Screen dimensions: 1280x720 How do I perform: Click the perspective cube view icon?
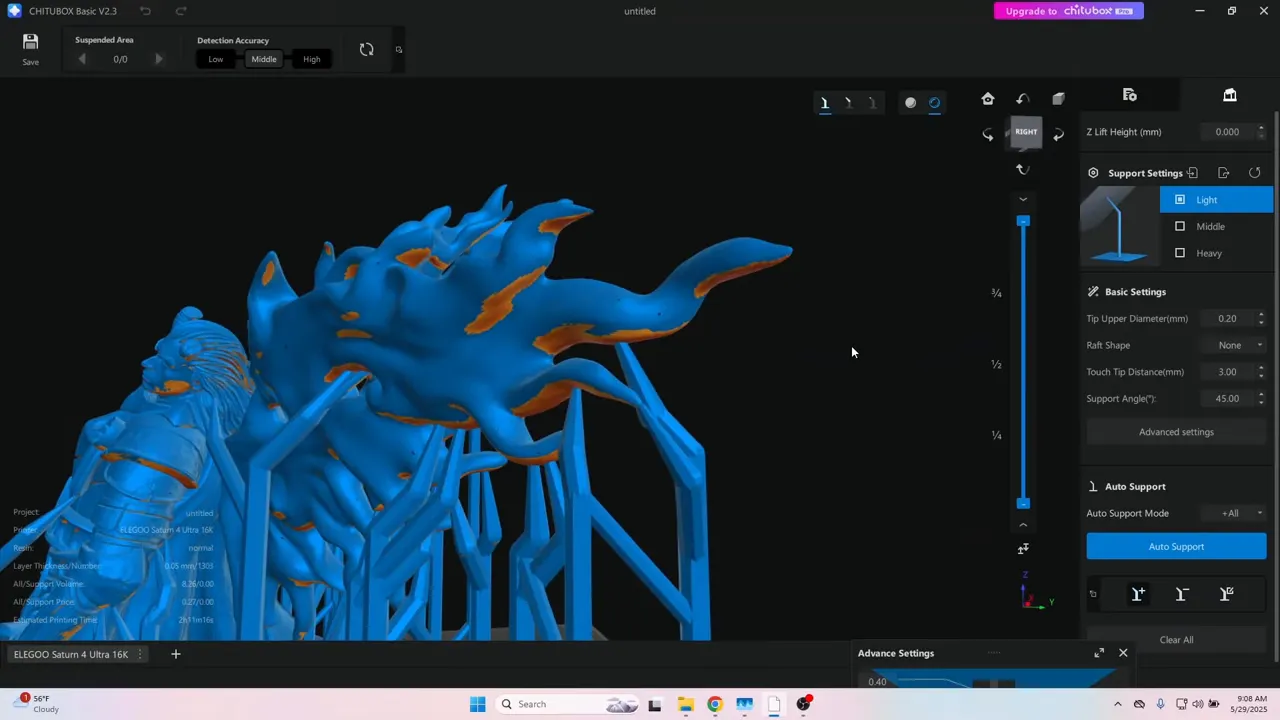point(1058,99)
